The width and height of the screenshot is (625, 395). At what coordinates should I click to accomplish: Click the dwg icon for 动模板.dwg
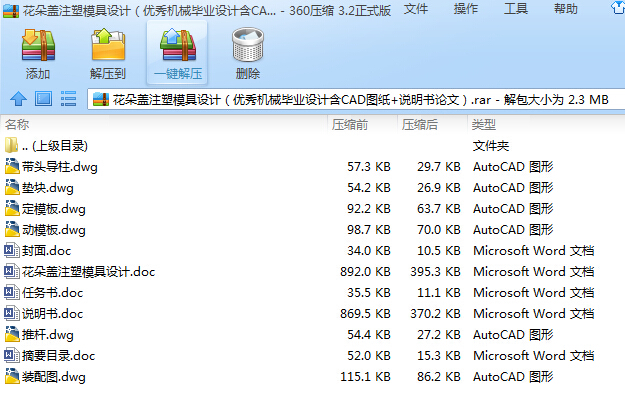pyautogui.click(x=12, y=229)
